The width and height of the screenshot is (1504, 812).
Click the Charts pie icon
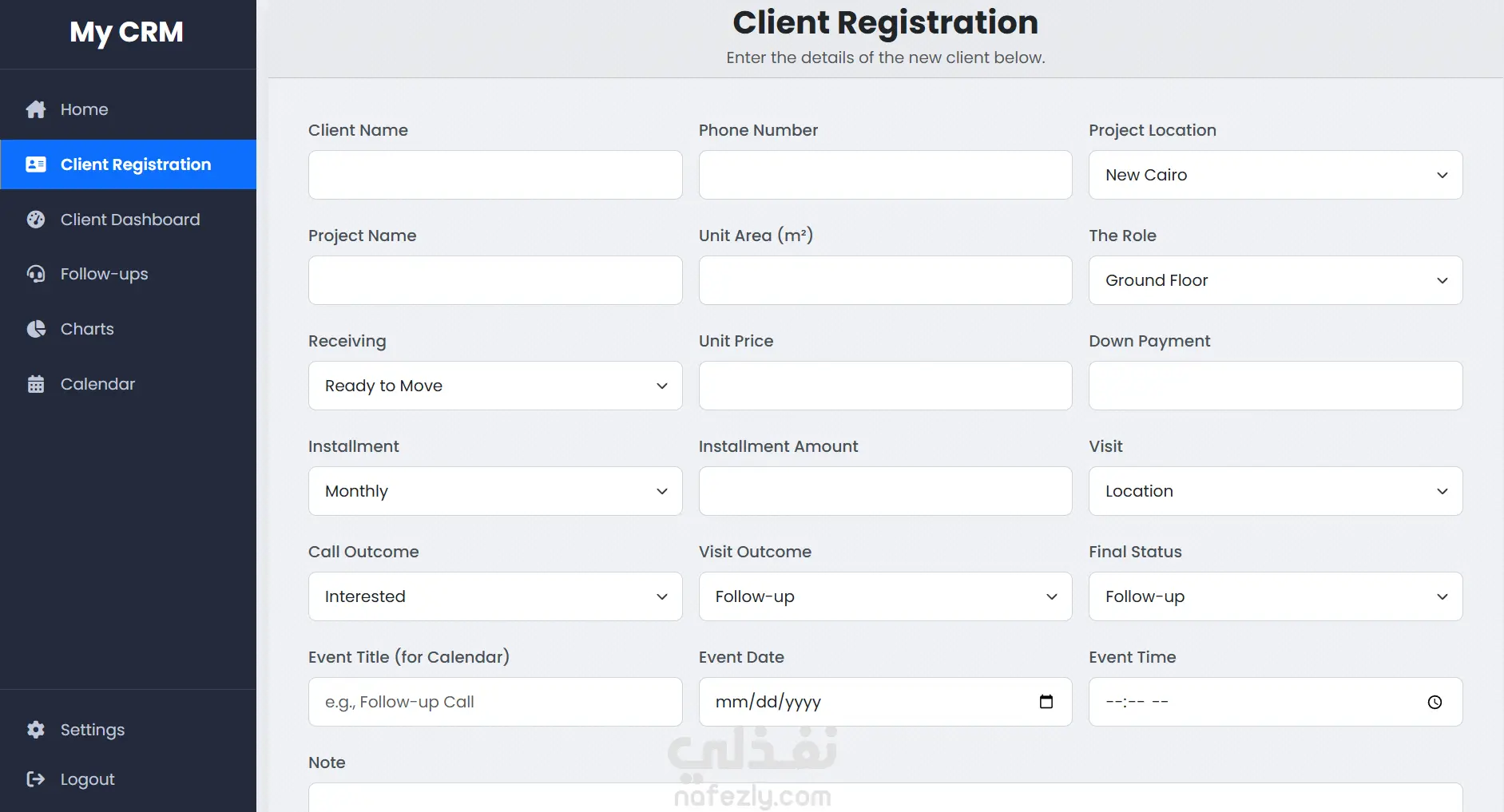(x=36, y=329)
